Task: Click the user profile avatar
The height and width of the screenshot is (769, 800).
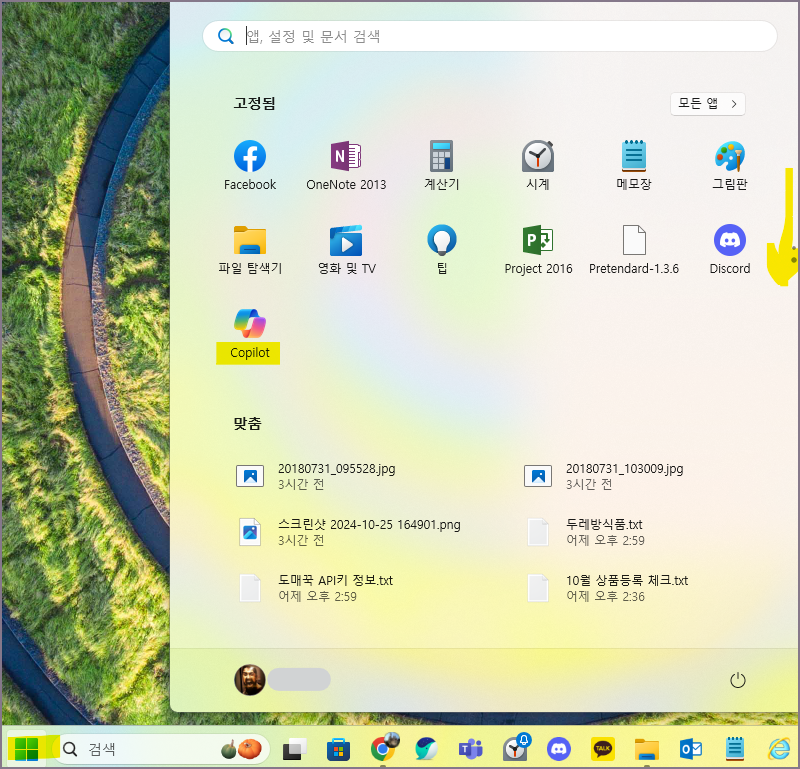Action: point(249,680)
